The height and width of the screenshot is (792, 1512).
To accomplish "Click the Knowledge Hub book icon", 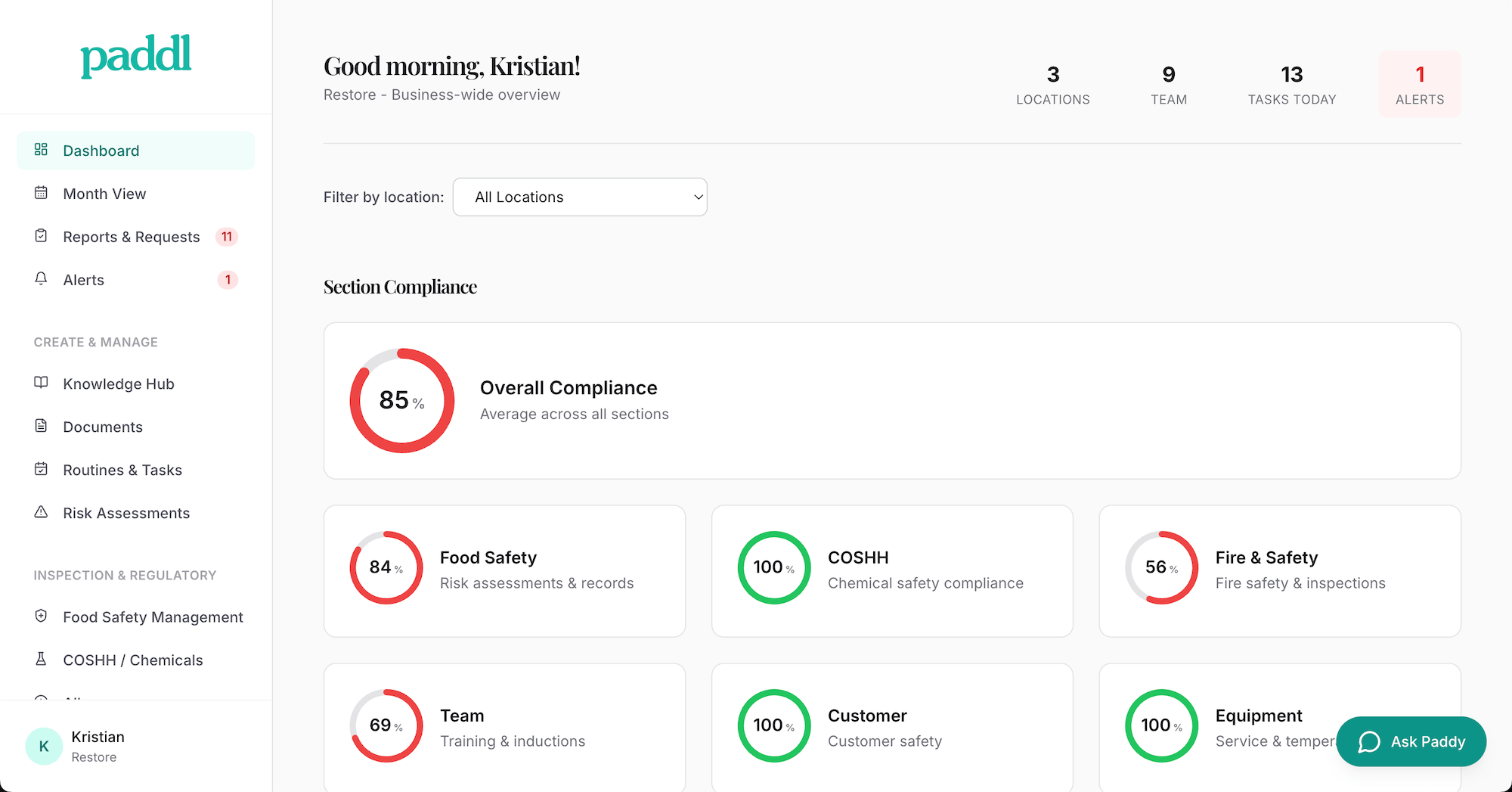I will coord(41,383).
